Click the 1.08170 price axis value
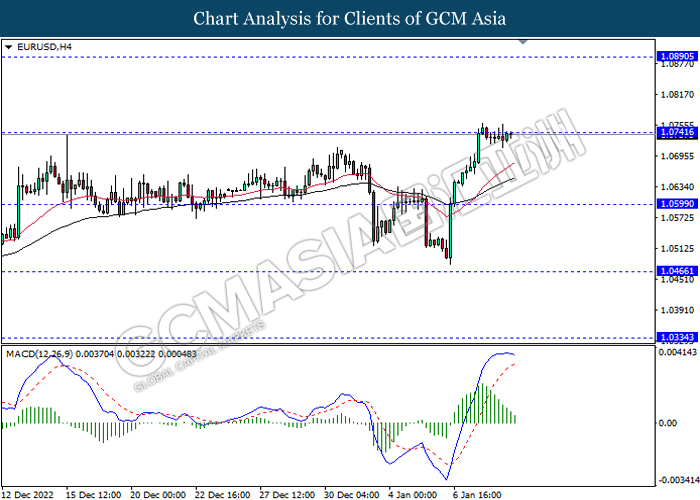Image resolution: width=700 pixels, height=500 pixels. 677,95
